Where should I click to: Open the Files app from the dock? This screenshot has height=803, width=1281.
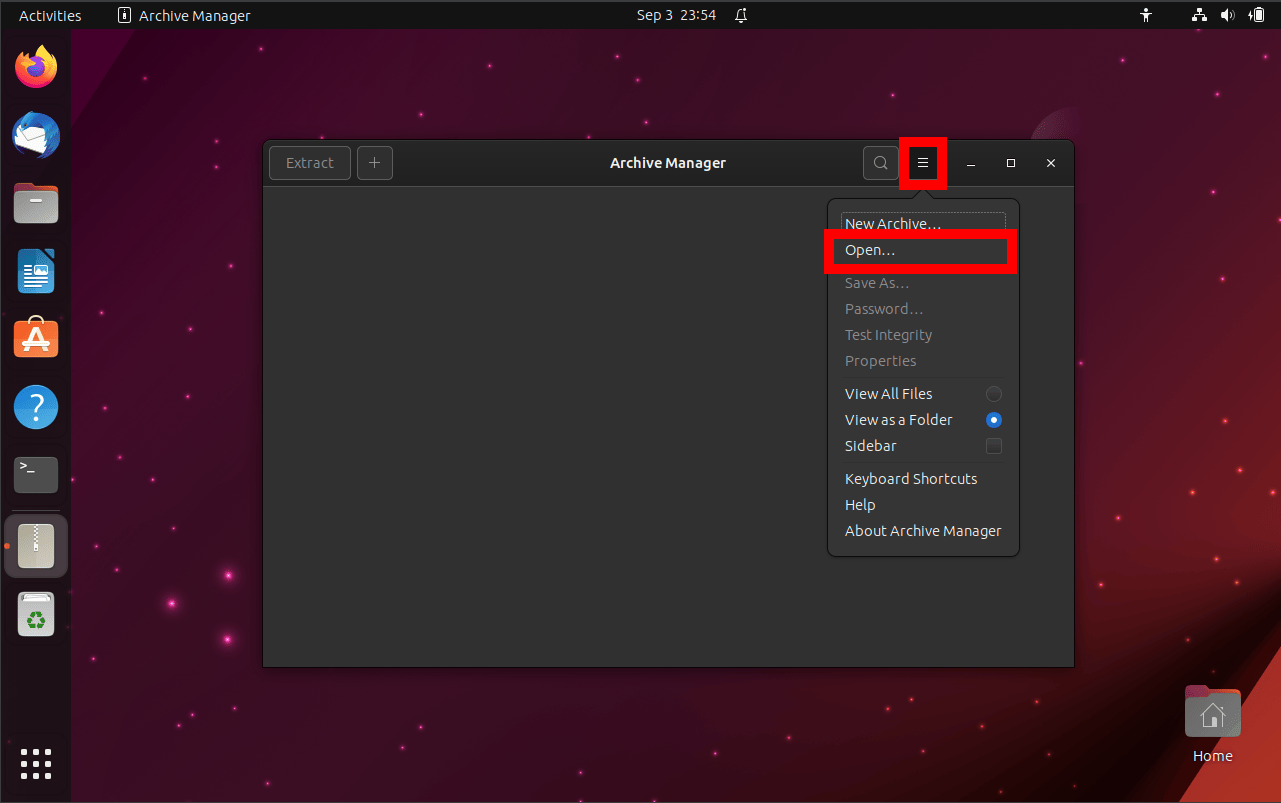[35, 203]
